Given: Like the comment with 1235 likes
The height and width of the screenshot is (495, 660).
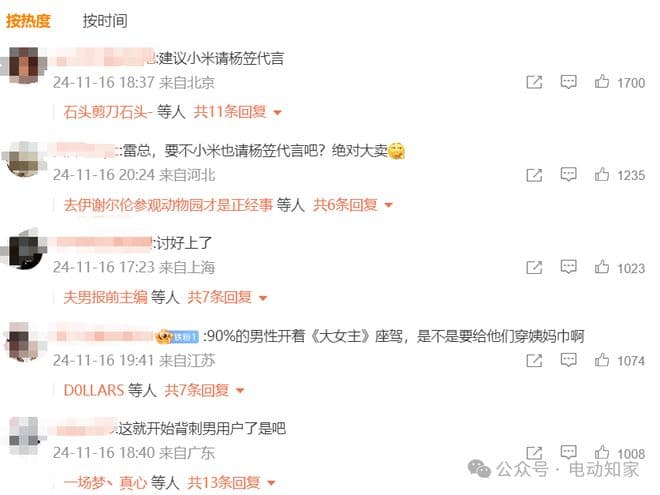Looking at the screenshot, I should pos(601,174).
